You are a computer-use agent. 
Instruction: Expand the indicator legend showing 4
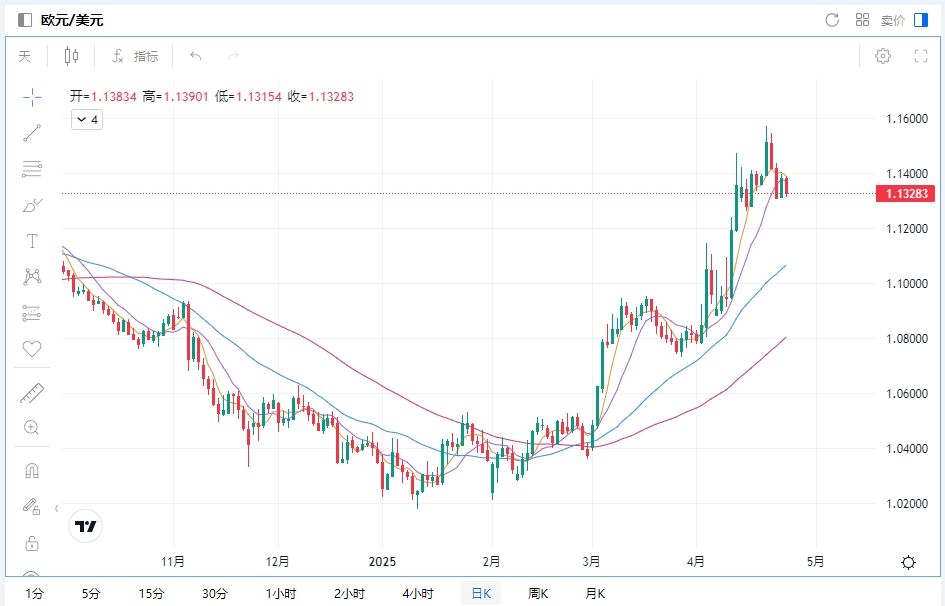[x=86, y=120]
